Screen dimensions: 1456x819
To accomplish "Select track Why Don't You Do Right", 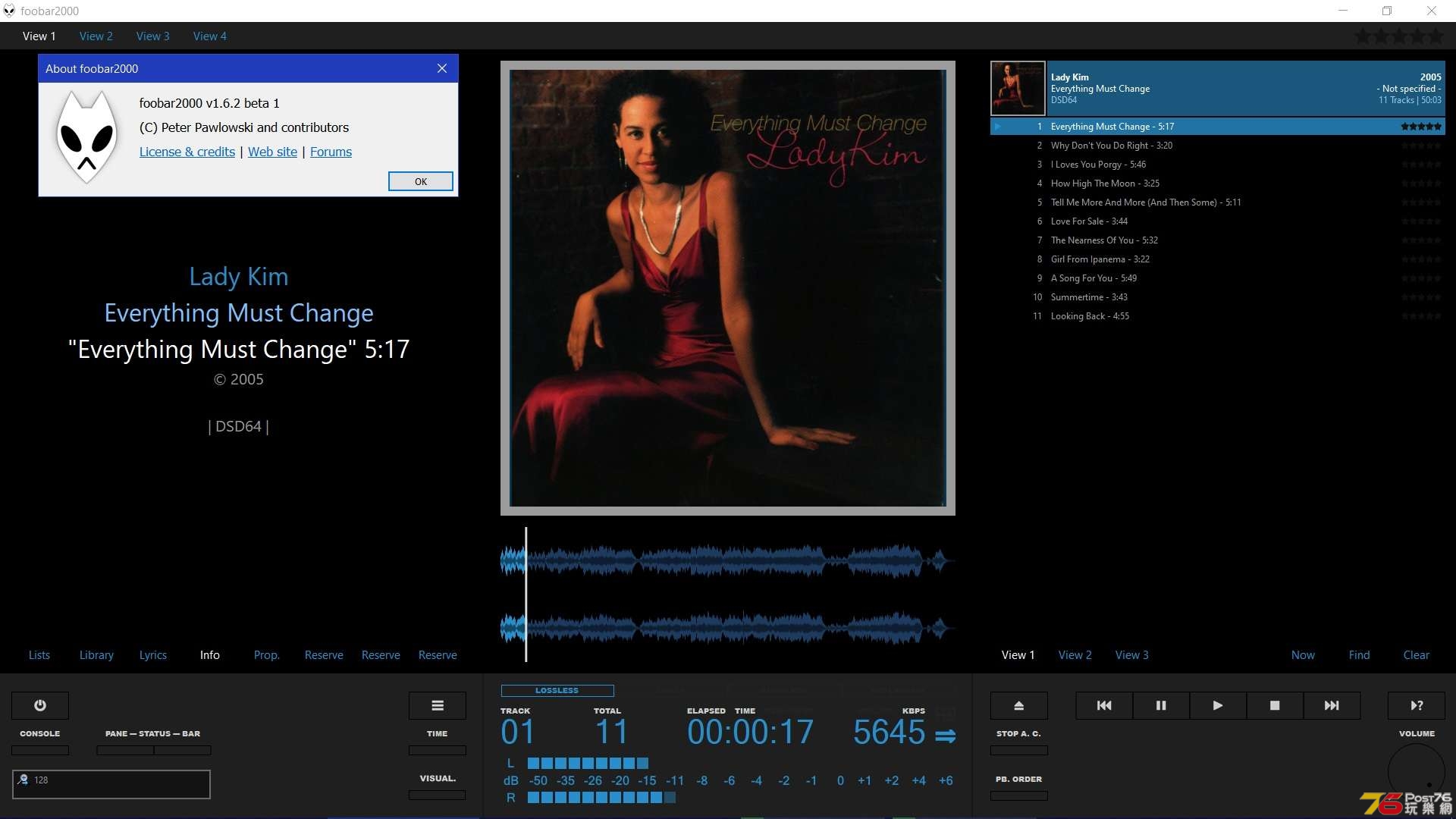I will (x=1217, y=146).
